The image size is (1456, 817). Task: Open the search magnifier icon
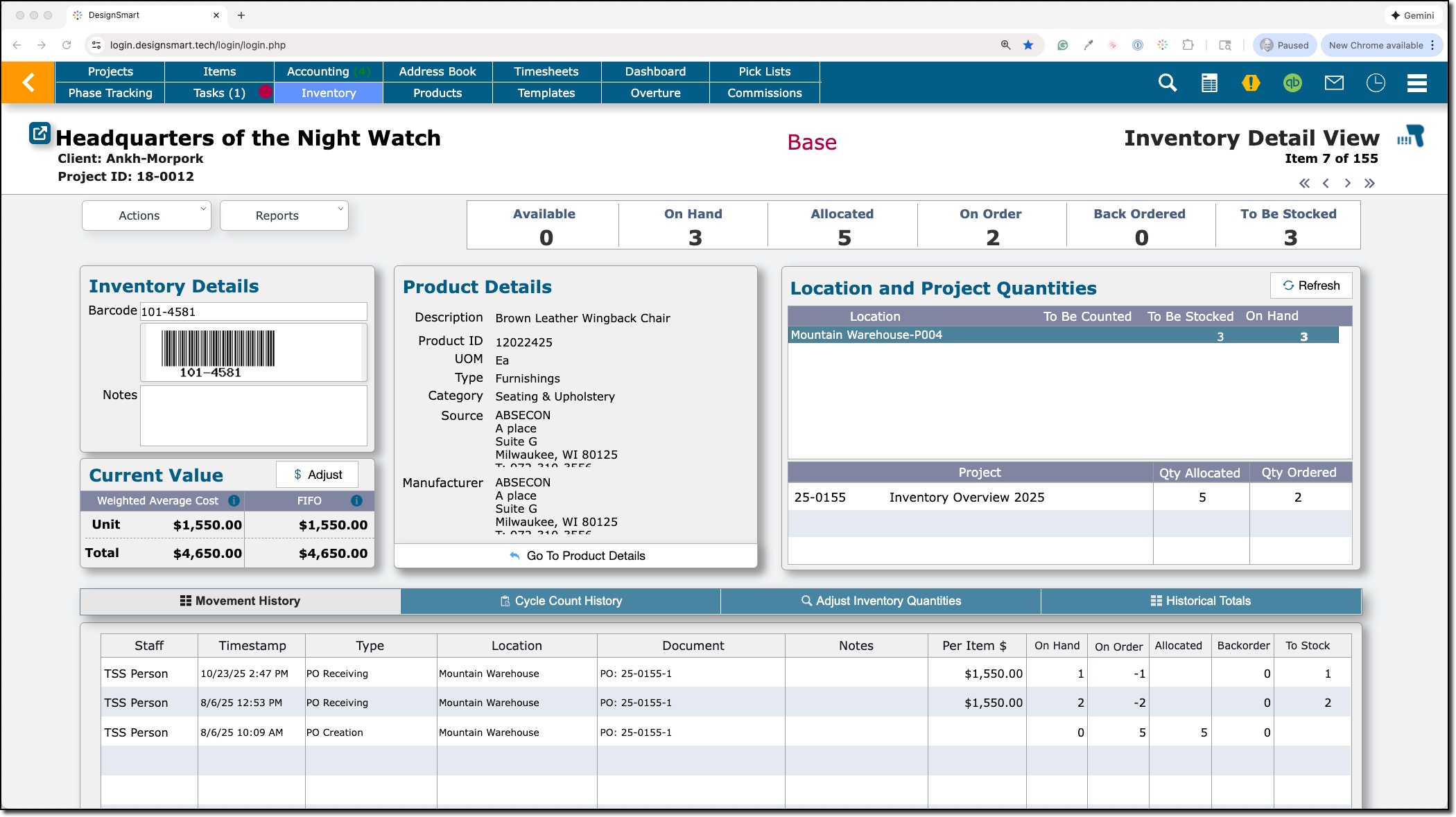tap(1168, 83)
